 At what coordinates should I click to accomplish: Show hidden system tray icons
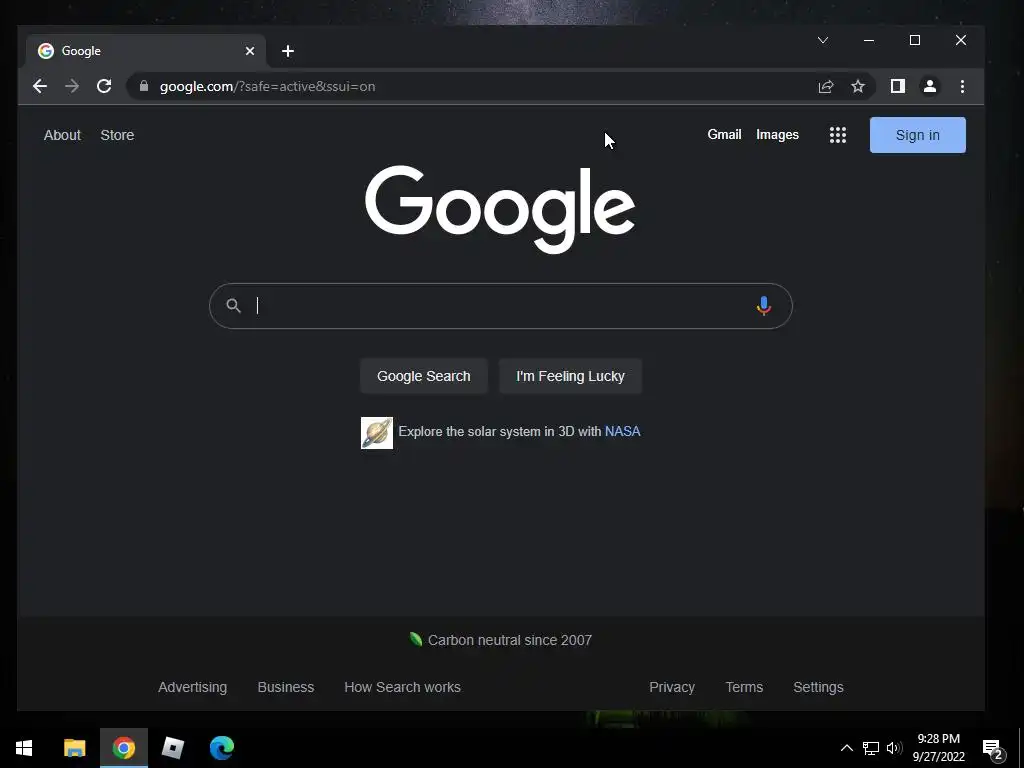pos(846,748)
